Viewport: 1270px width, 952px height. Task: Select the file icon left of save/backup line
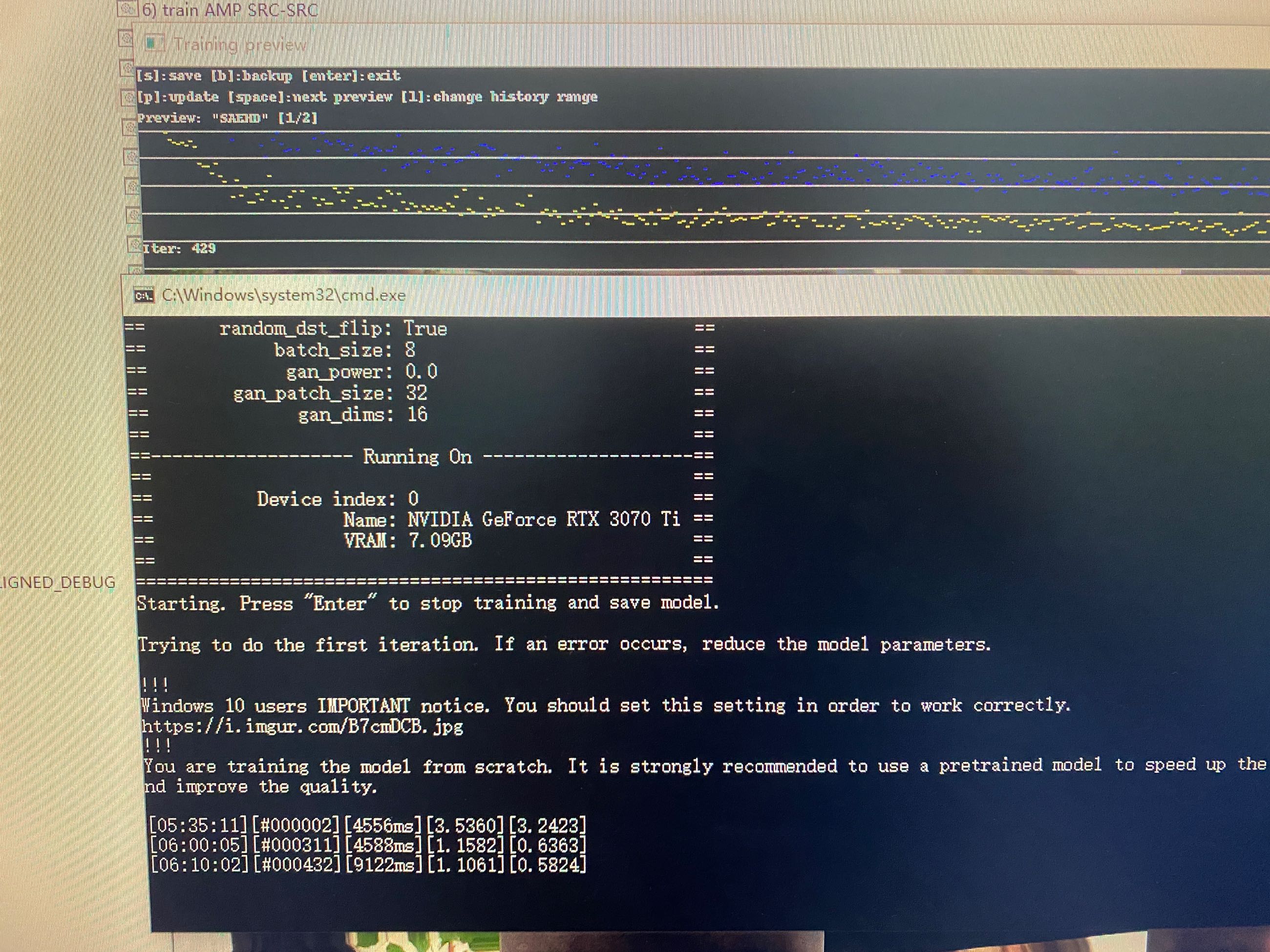point(127,70)
